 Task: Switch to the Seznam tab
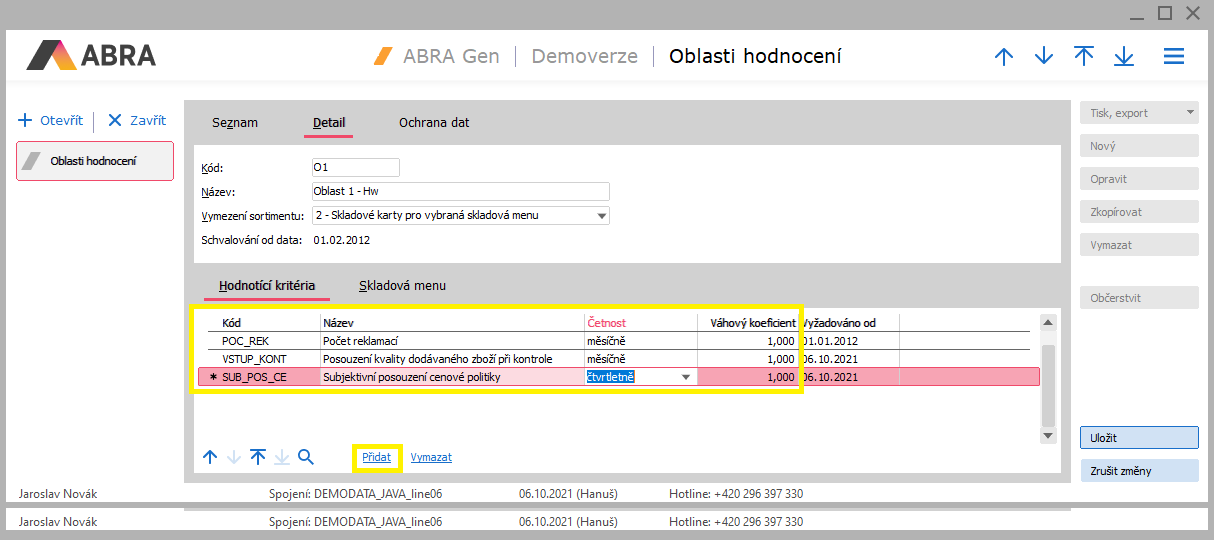click(235, 123)
